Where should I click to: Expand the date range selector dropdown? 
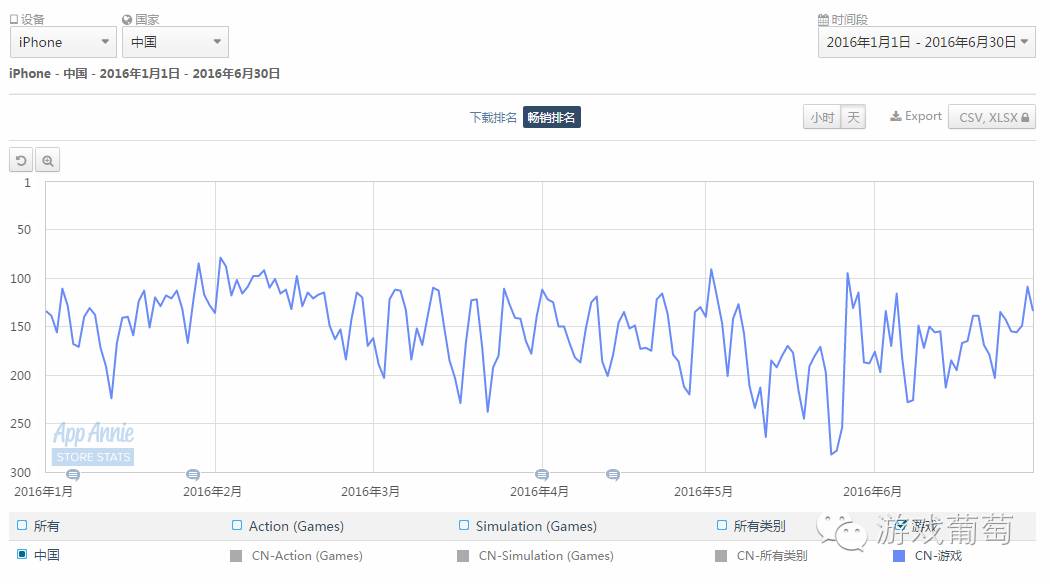click(x=926, y=42)
